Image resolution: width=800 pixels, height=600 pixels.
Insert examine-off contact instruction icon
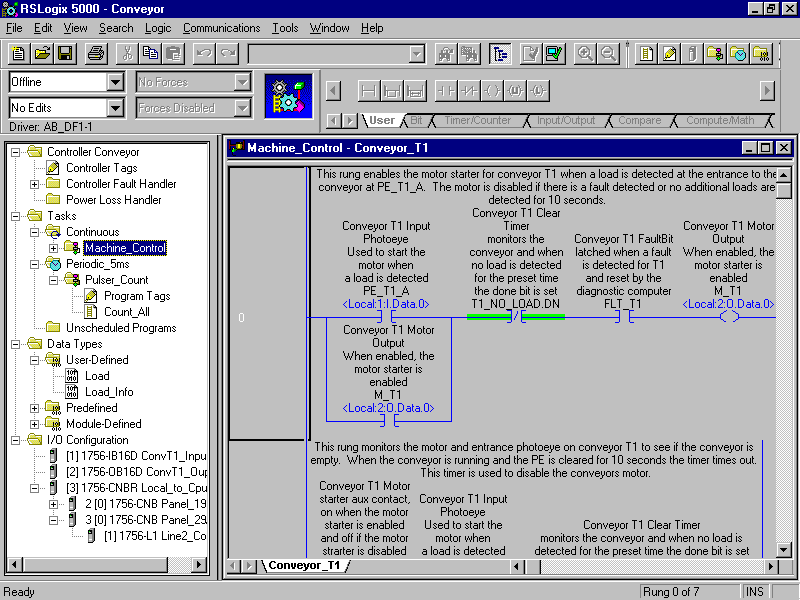pos(469,91)
